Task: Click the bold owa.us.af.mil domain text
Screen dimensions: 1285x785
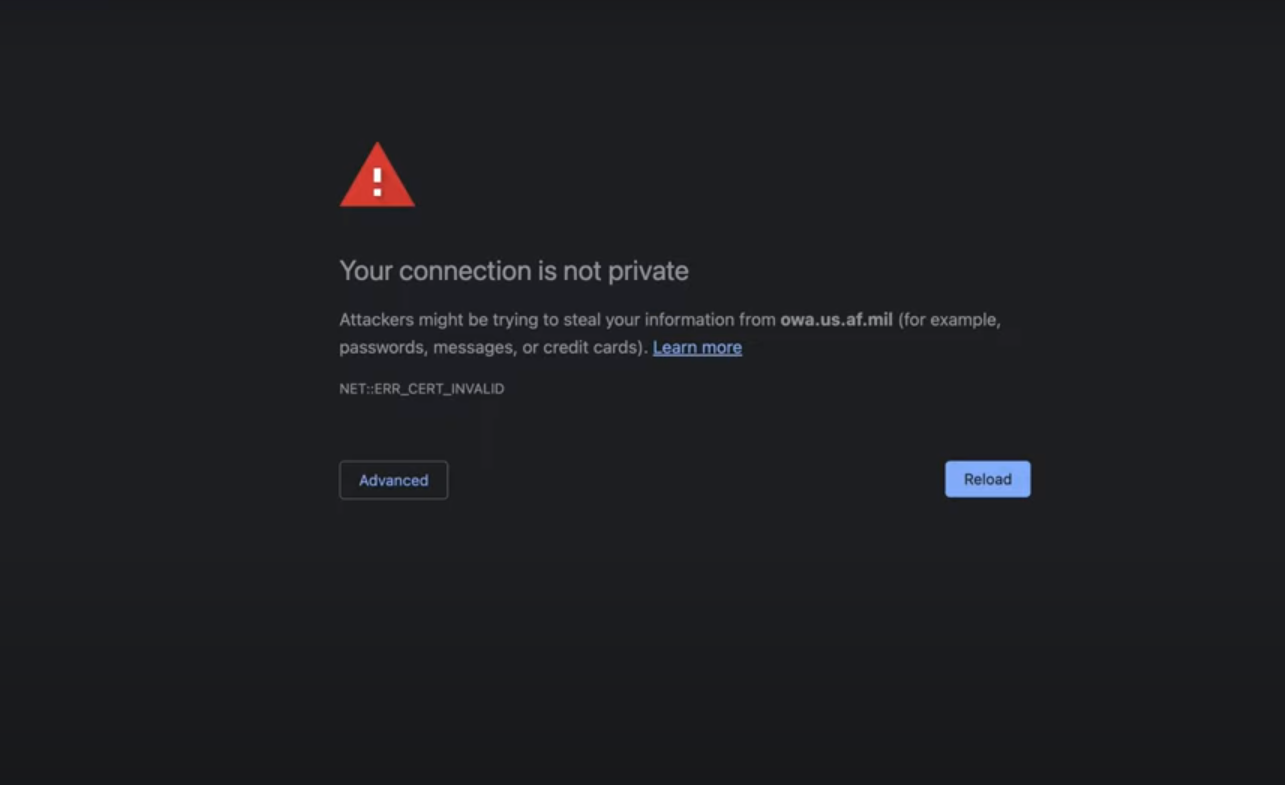Action: [836, 320]
